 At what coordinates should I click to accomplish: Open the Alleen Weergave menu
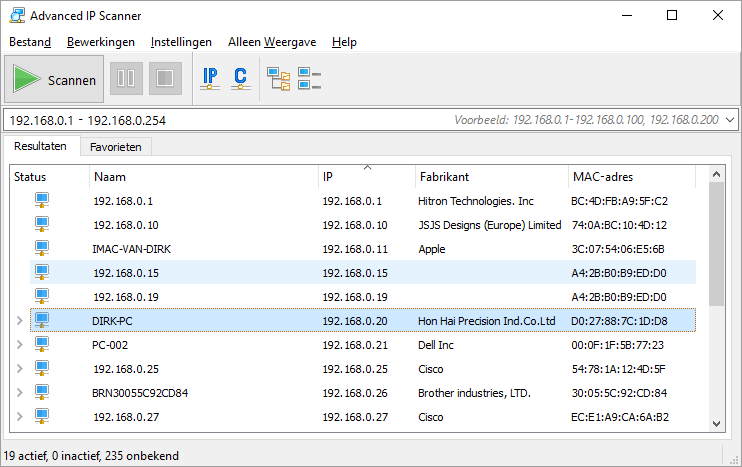(272, 42)
